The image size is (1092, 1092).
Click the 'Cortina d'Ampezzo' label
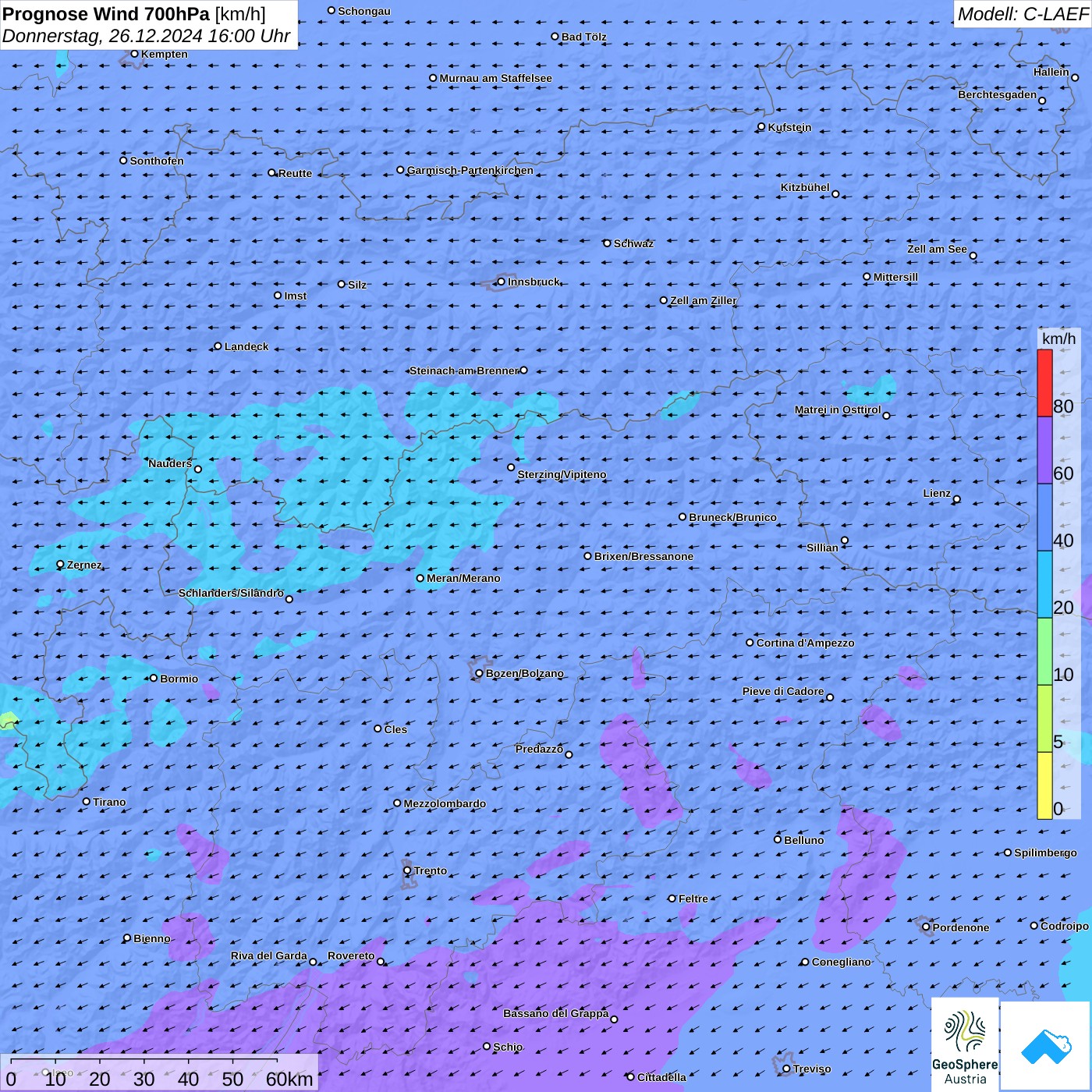pyautogui.click(x=805, y=643)
